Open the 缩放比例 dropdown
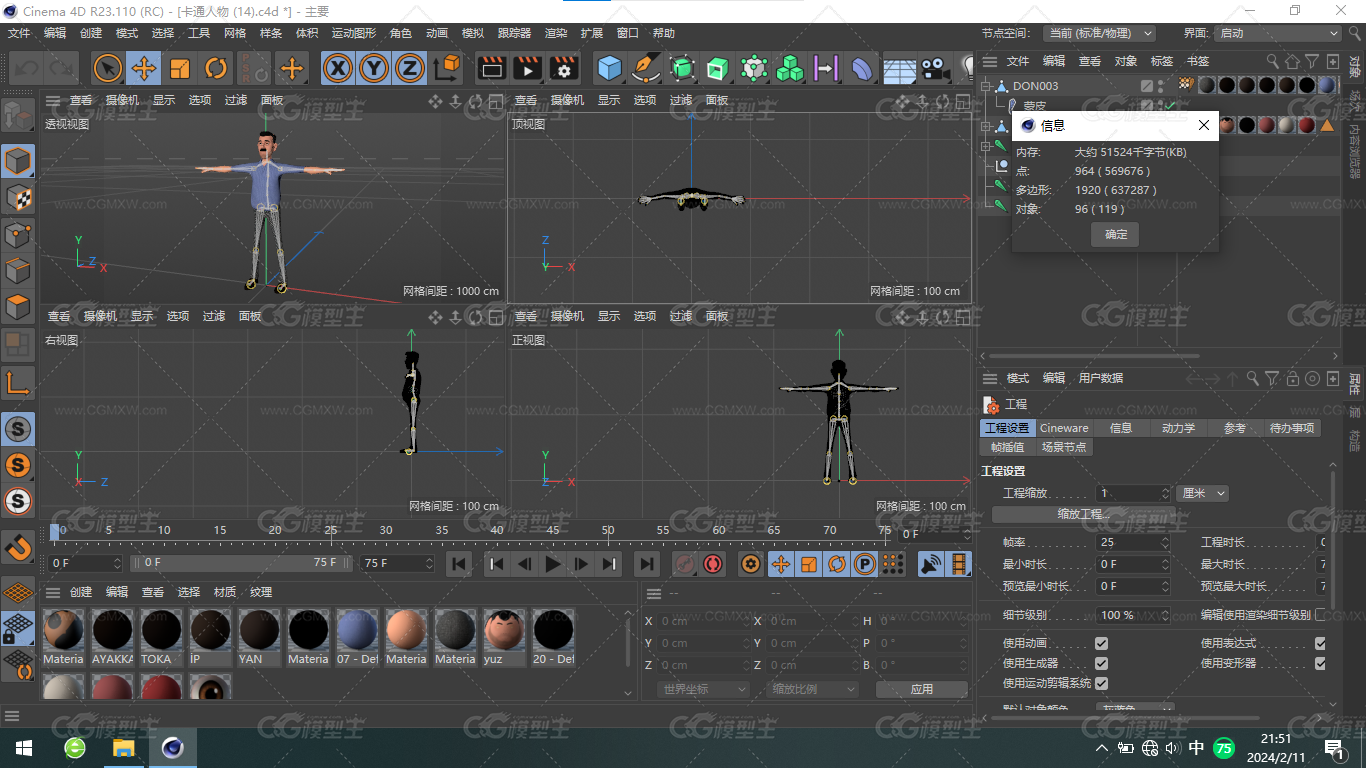 pyautogui.click(x=813, y=689)
